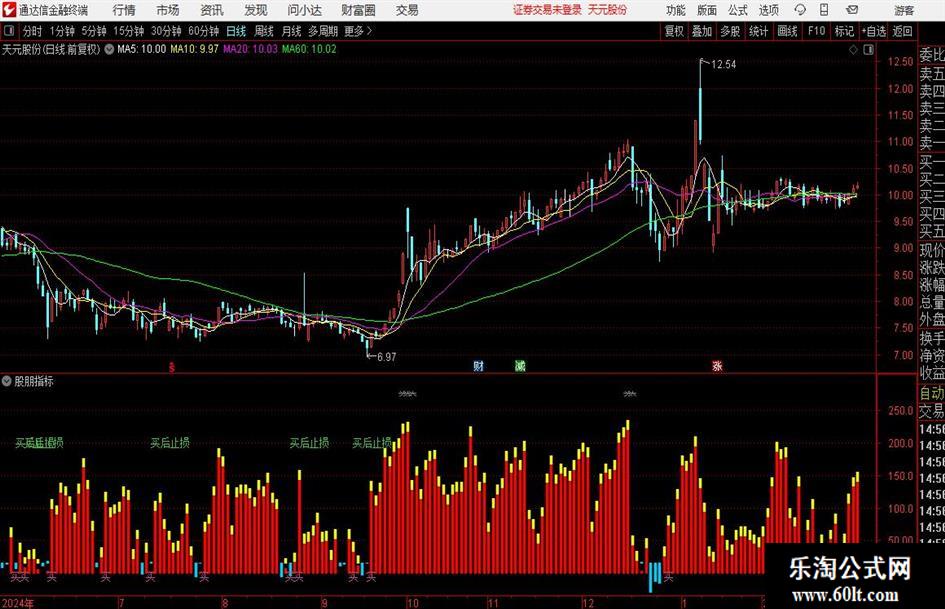Viewport: 945px width, 609px height.
Task: Open the 市场 menu
Action: pos(168,10)
